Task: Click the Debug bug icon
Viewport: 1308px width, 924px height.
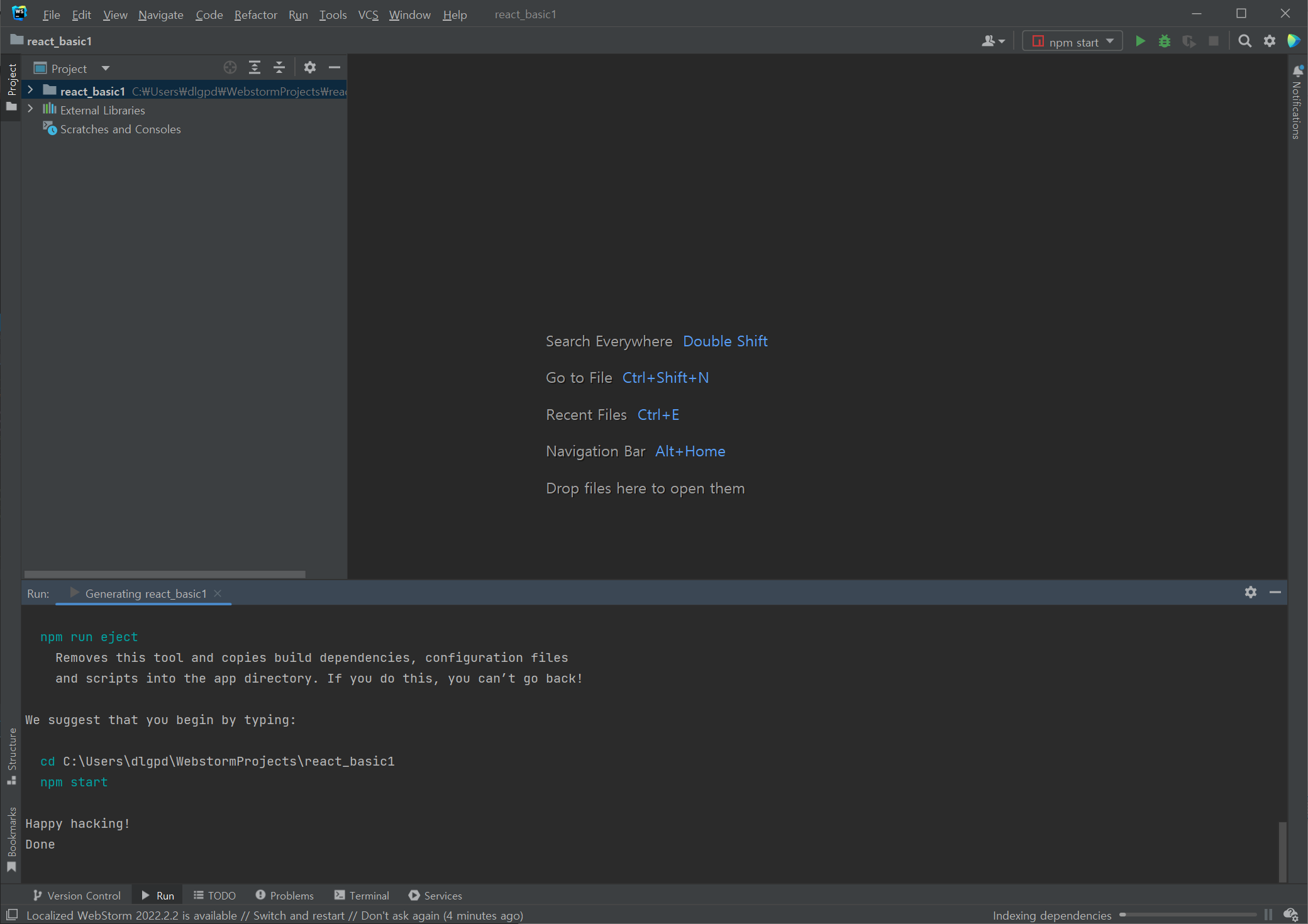Action: pyautogui.click(x=1165, y=41)
